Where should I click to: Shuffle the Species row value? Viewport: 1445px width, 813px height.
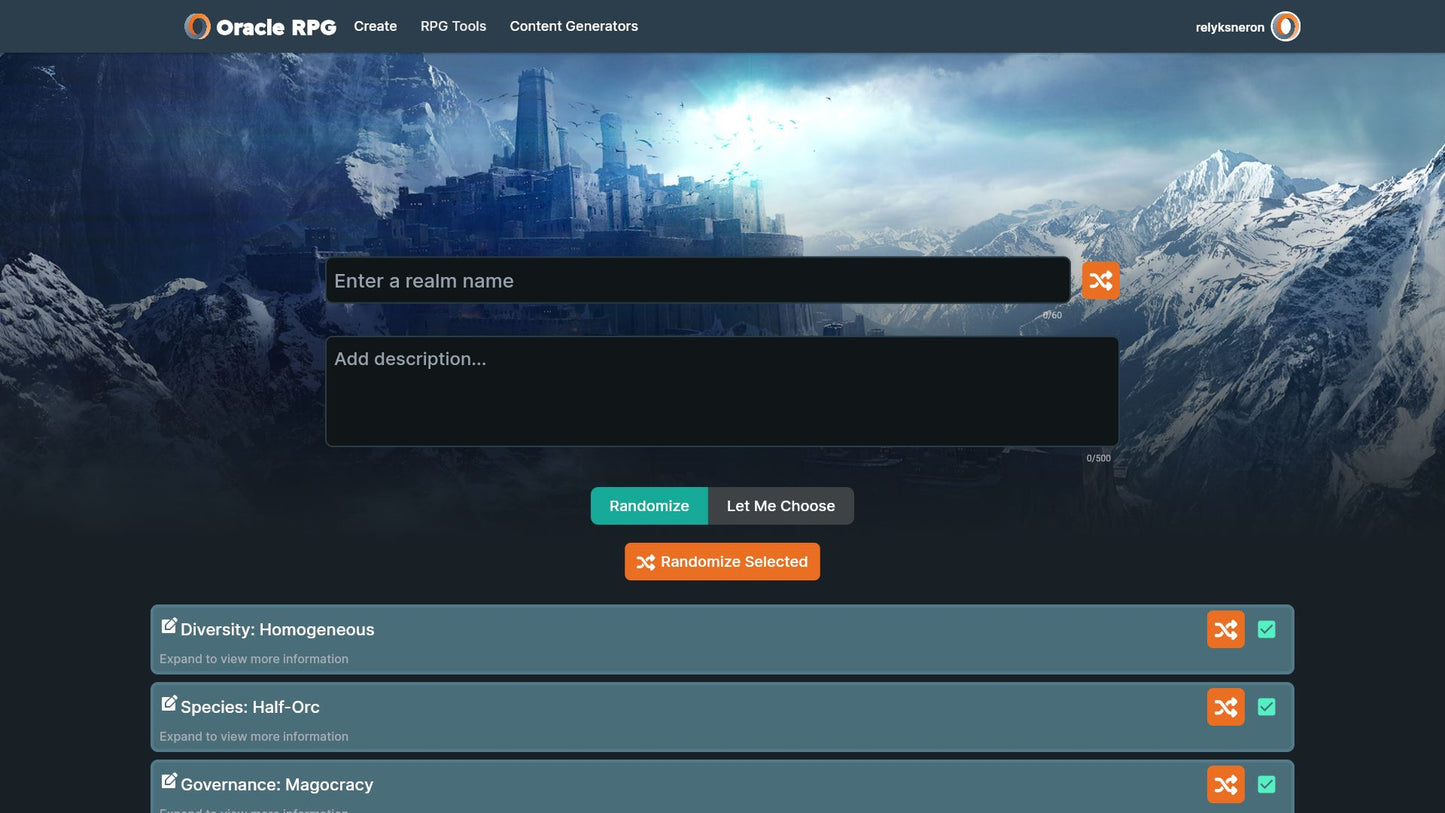1225,708
